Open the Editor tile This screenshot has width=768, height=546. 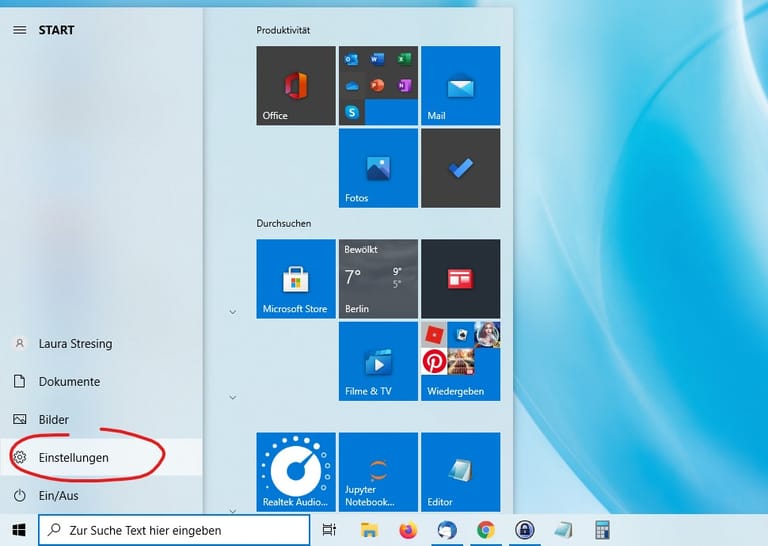(460, 472)
